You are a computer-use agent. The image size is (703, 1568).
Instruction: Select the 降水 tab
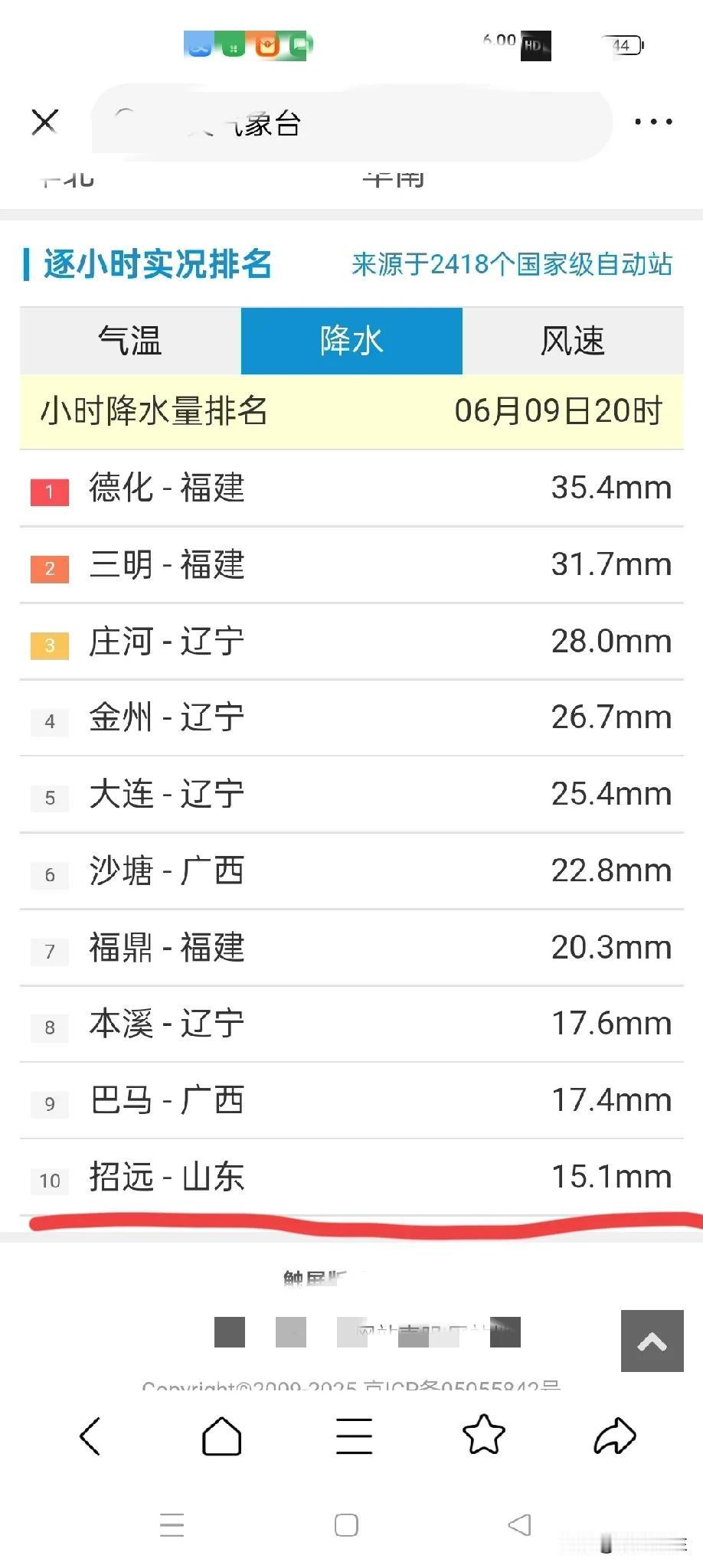351,341
